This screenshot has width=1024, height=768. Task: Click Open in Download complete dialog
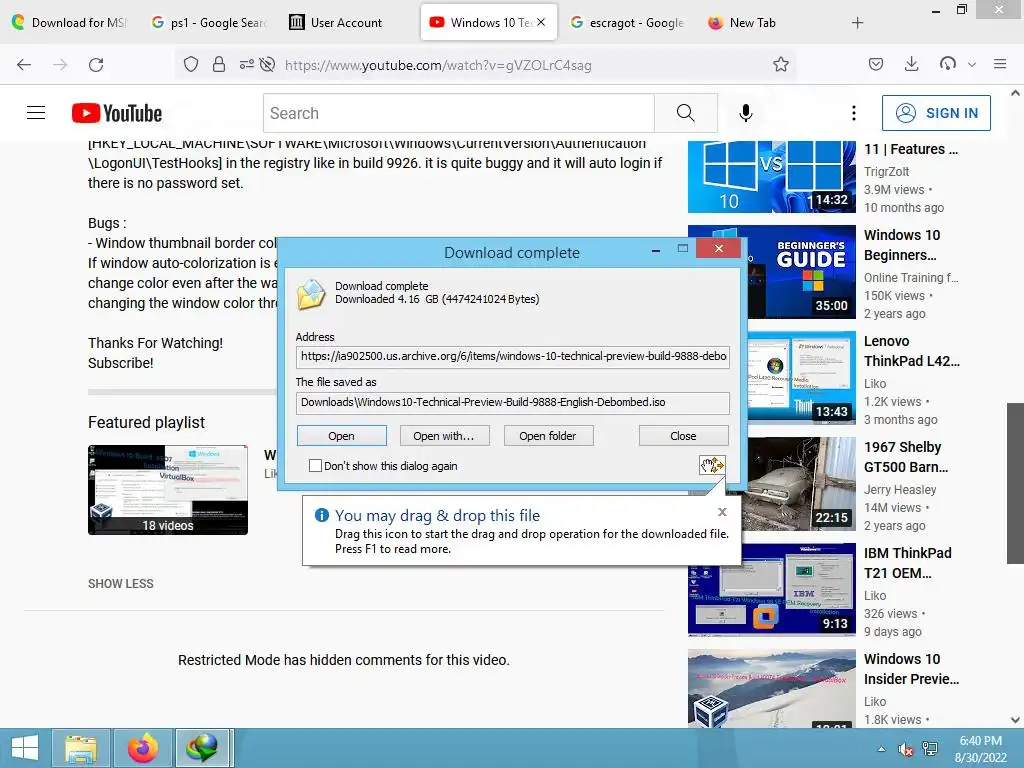(x=342, y=436)
